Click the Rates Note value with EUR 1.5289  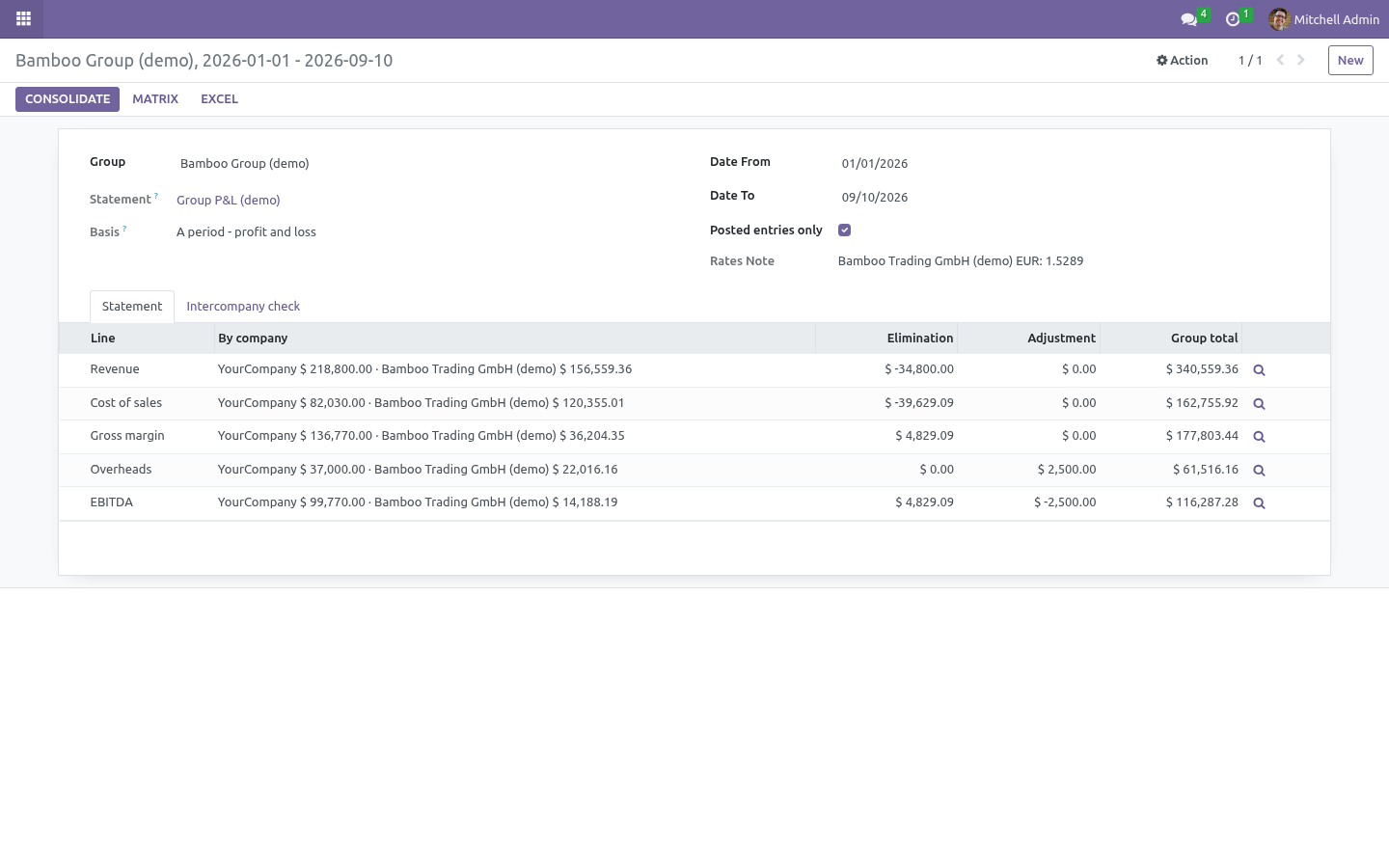tap(961, 261)
